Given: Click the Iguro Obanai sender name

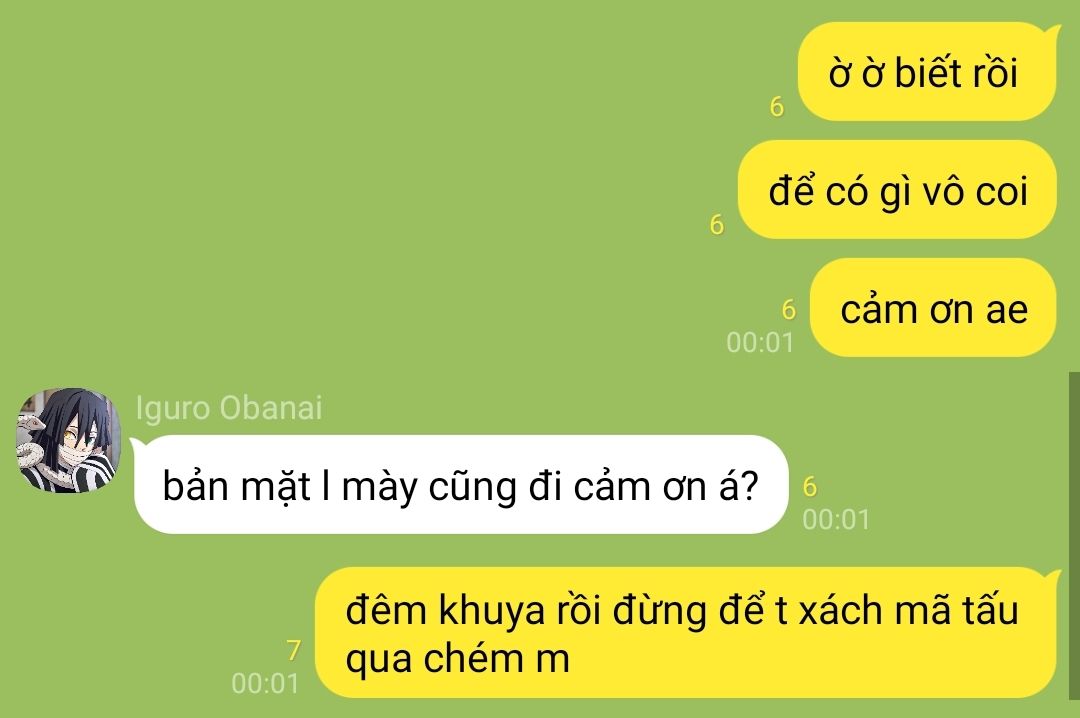Looking at the screenshot, I should click(x=229, y=408).
